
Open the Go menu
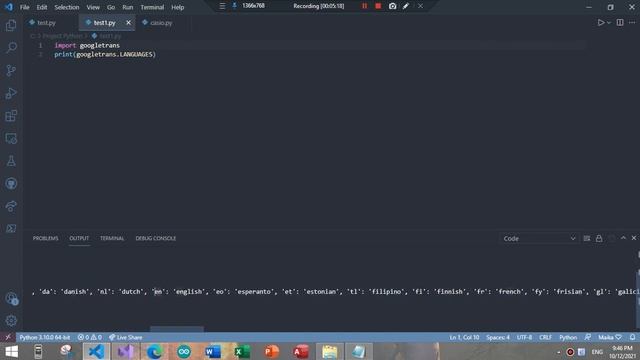point(111,7)
